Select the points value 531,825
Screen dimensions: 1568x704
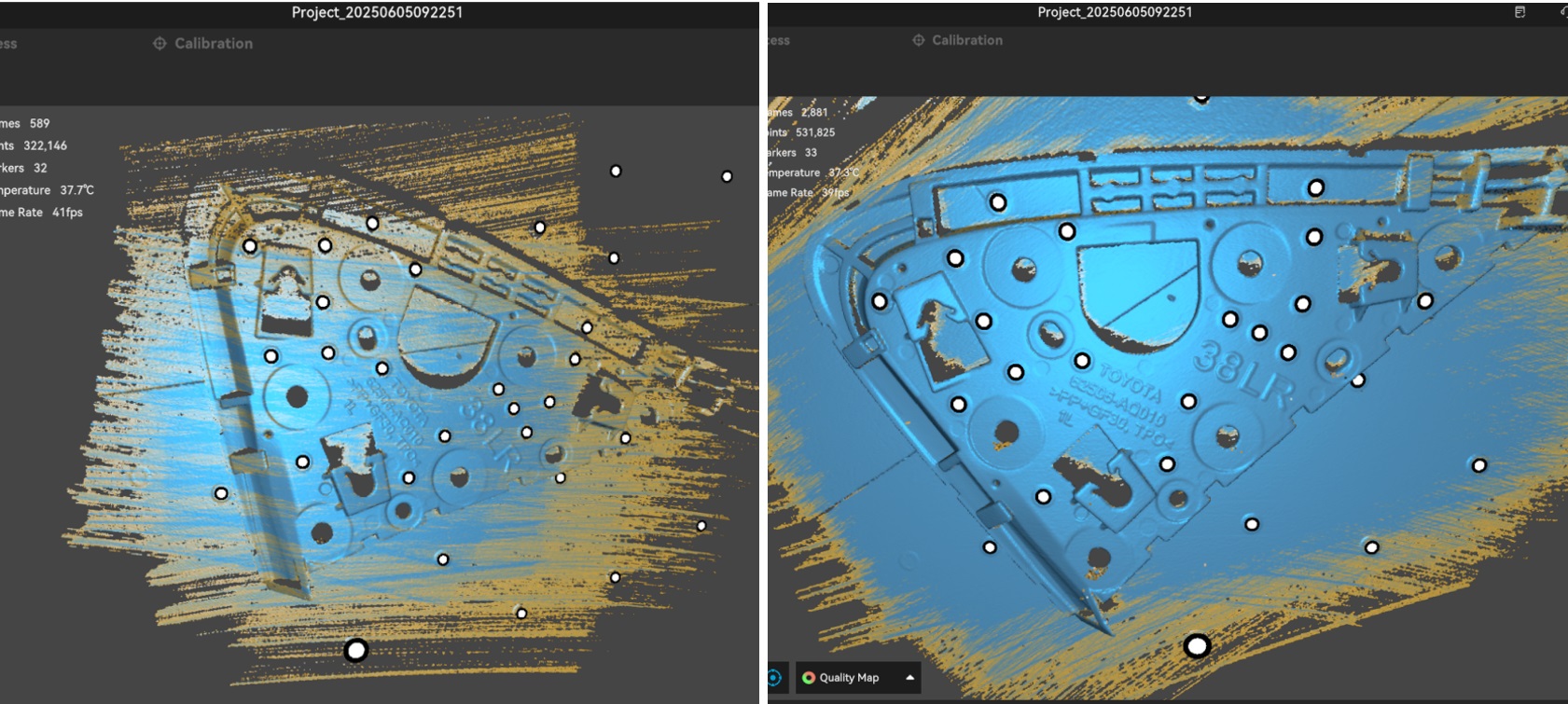[815, 132]
